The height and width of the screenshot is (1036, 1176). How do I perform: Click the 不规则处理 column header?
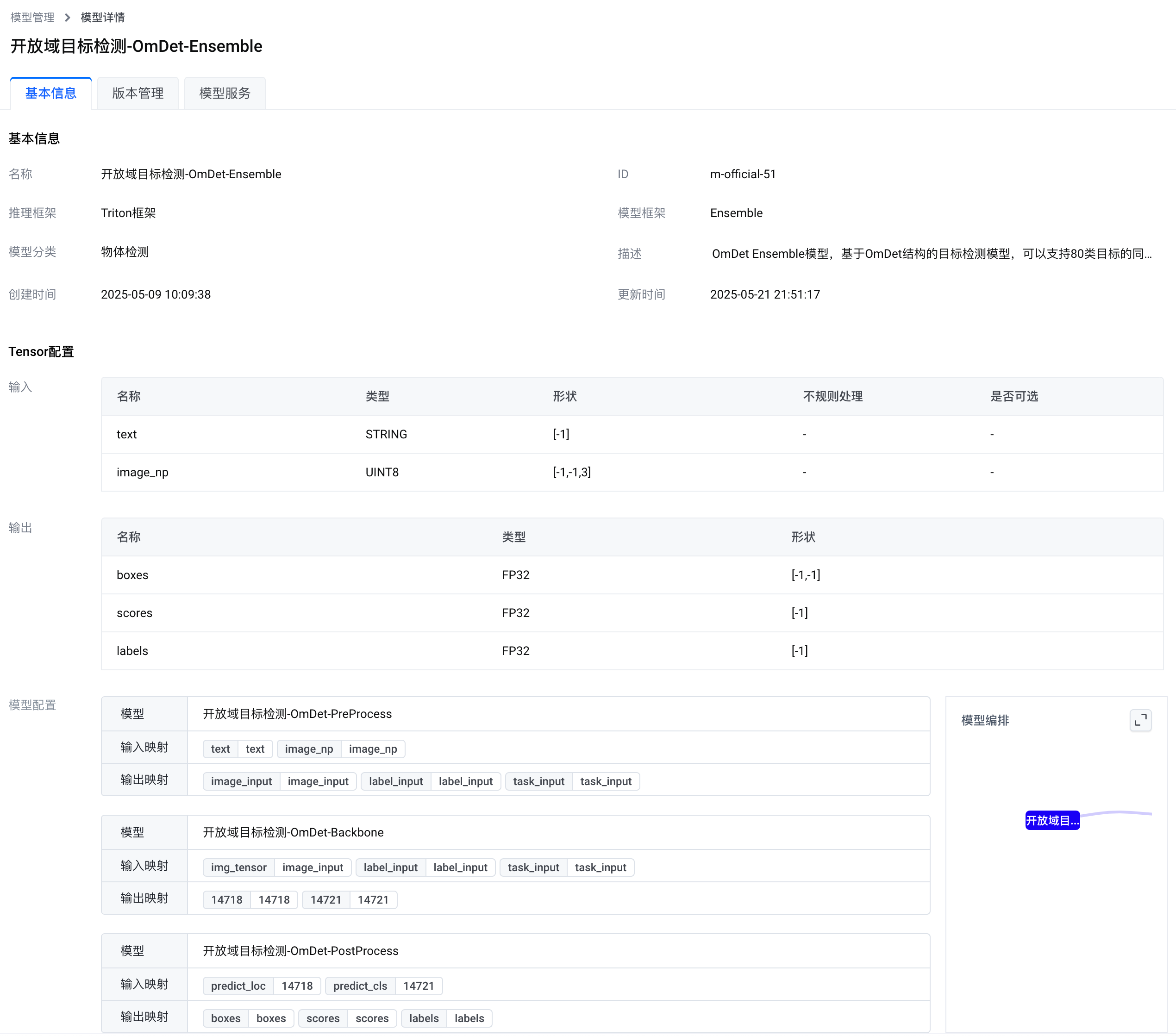tap(832, 396)
